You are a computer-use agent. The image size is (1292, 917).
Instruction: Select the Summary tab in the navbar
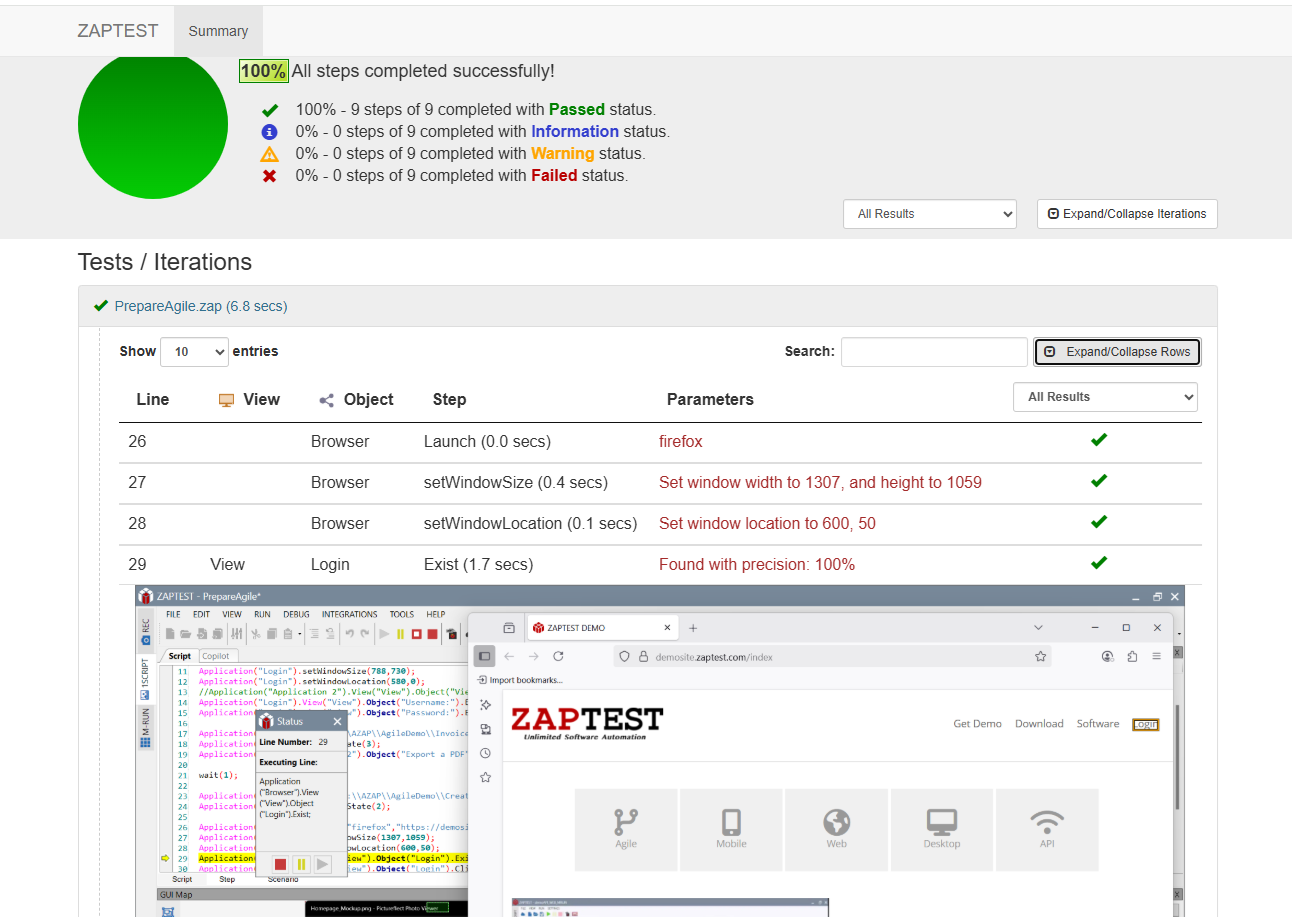(x=218, y=31)
